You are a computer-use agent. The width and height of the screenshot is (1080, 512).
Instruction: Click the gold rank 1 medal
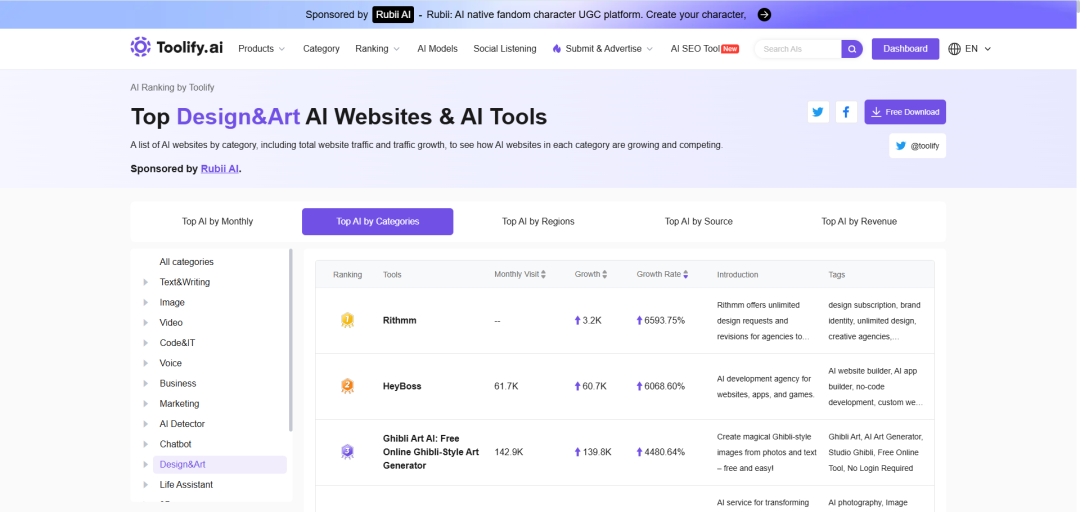tap(347, 320)
